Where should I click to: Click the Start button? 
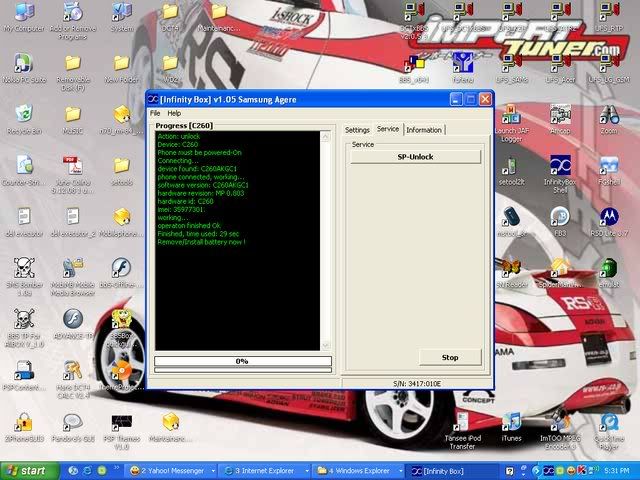pyautogui.click(x=29, y=471)
